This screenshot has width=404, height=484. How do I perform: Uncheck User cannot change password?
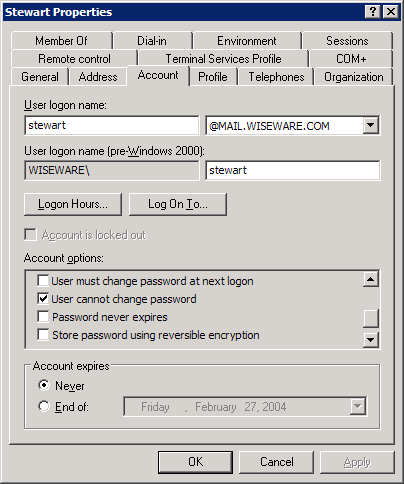[43, 299]
